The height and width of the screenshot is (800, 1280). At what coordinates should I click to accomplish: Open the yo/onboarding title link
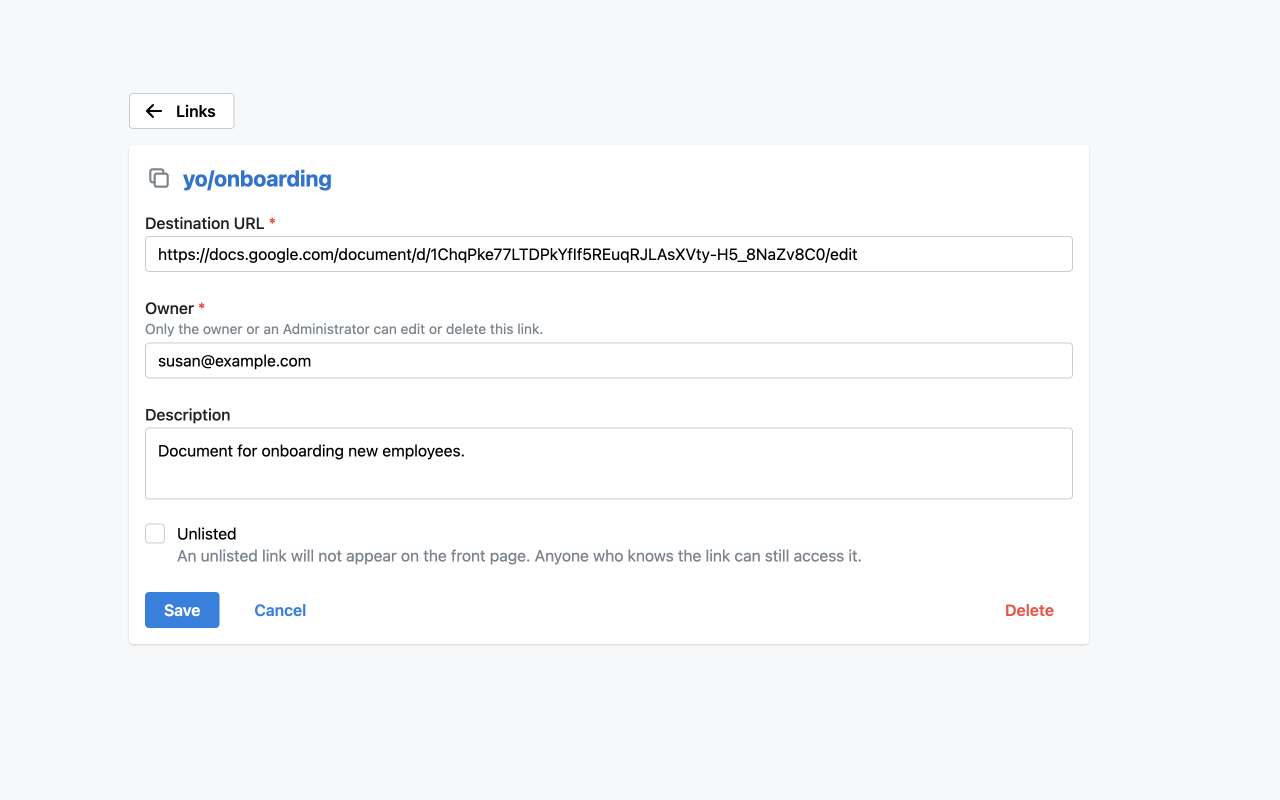tap(257, 179)
